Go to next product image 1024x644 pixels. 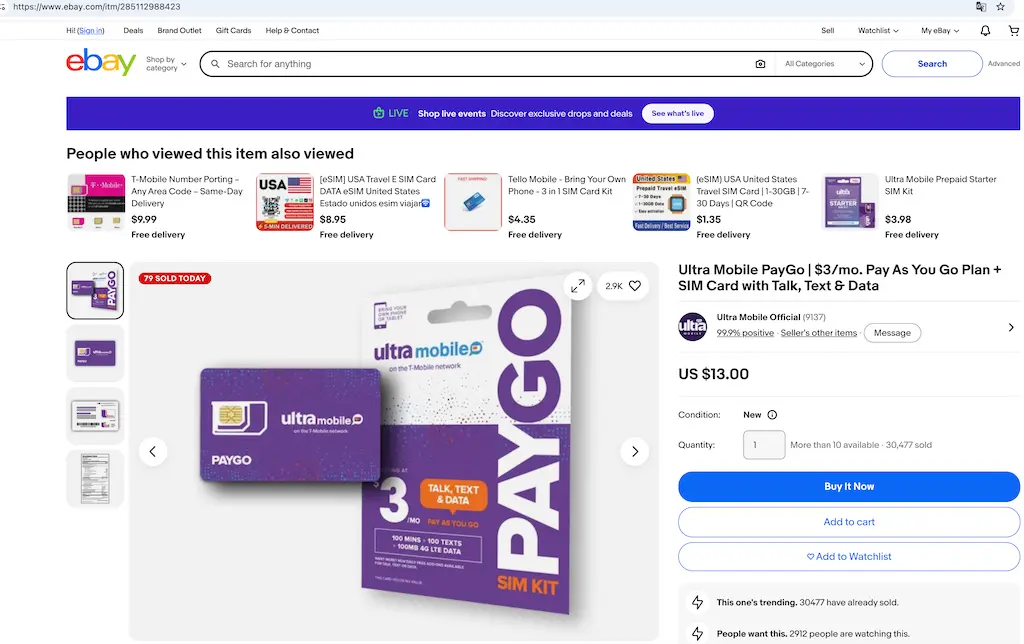(x=634, y=451)
